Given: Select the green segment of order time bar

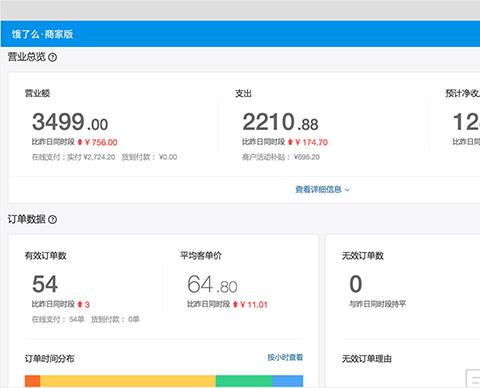Looking at the screenshot, I should 244,381.
